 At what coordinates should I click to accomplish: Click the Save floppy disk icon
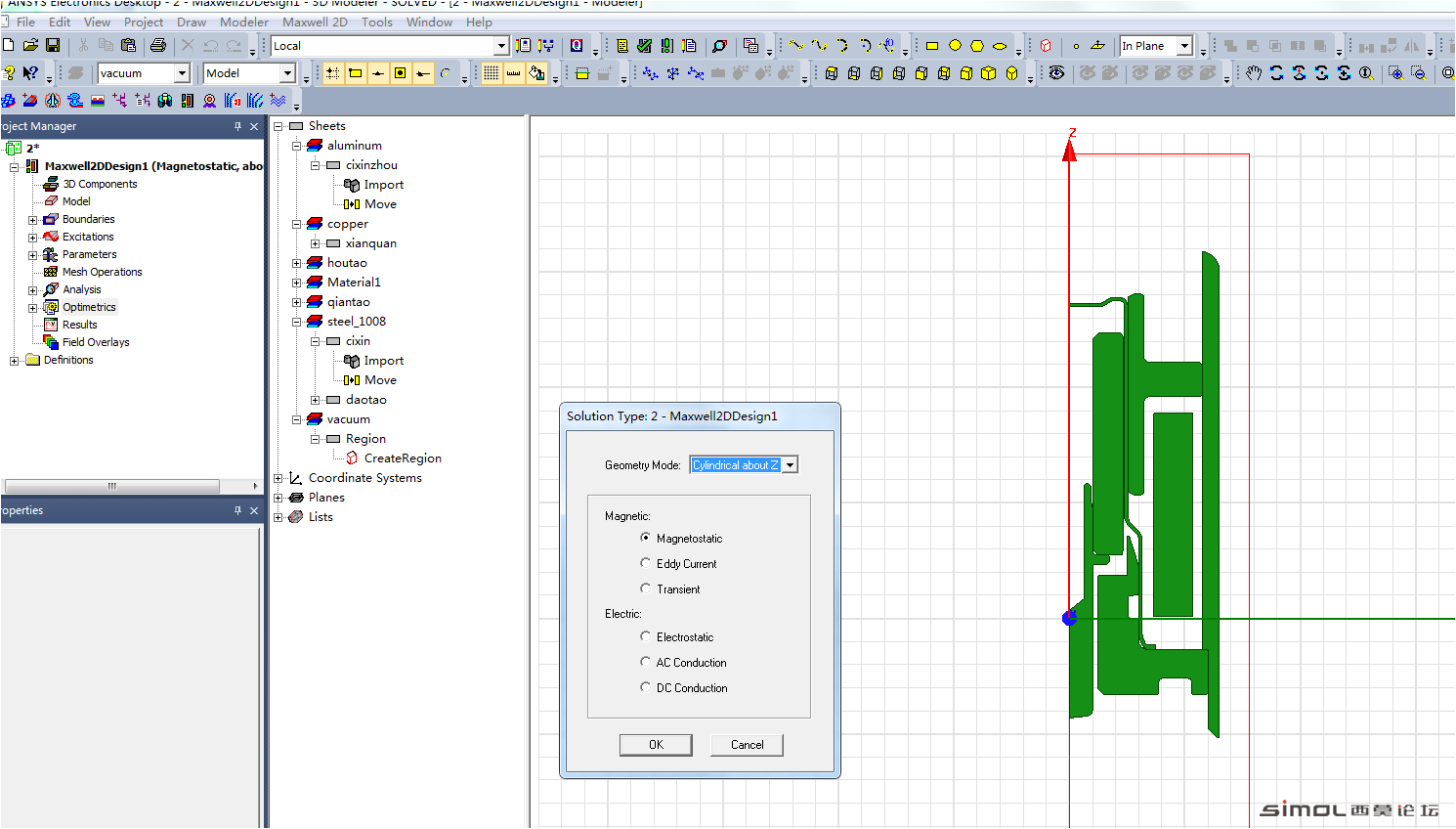(53, 45)
